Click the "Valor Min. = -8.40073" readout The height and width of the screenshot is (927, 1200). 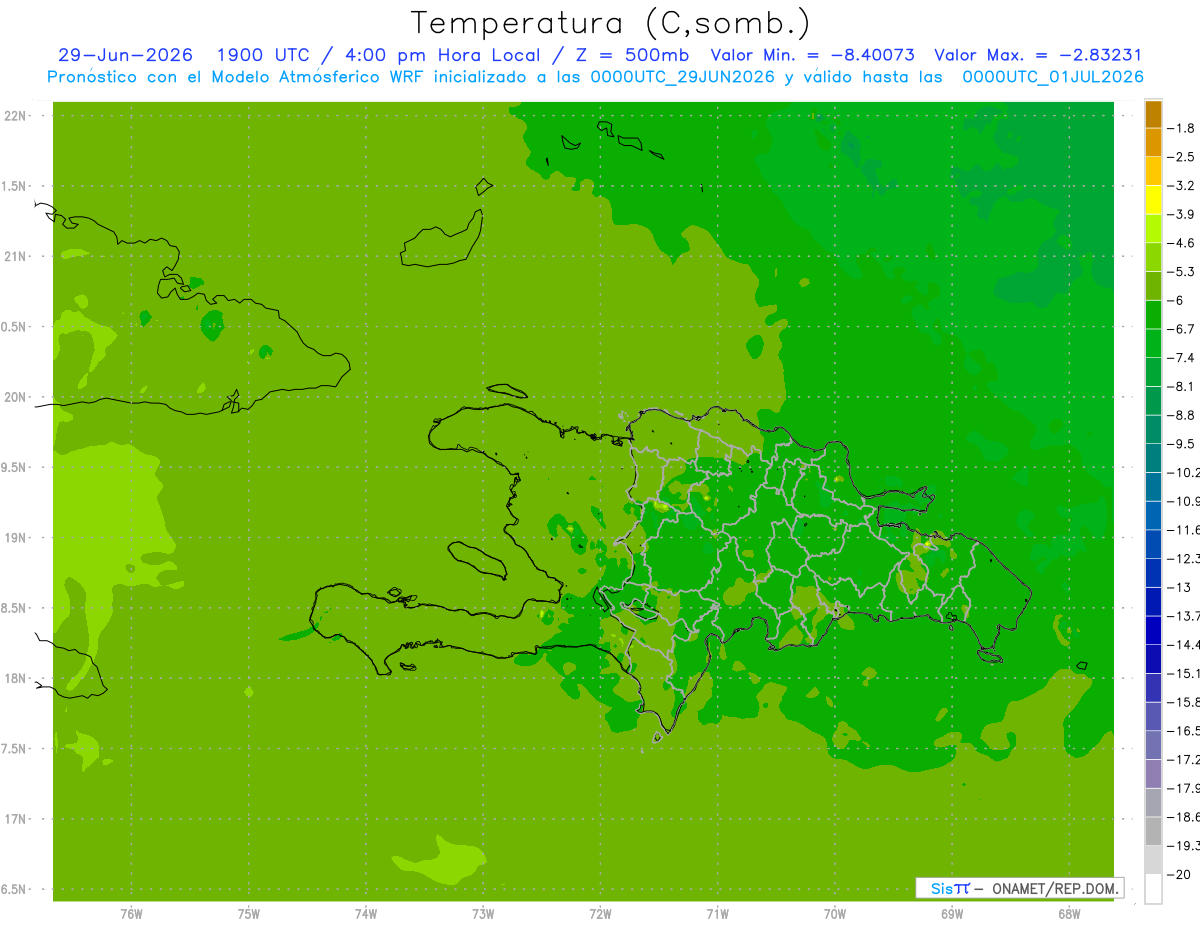click(812, 55)
